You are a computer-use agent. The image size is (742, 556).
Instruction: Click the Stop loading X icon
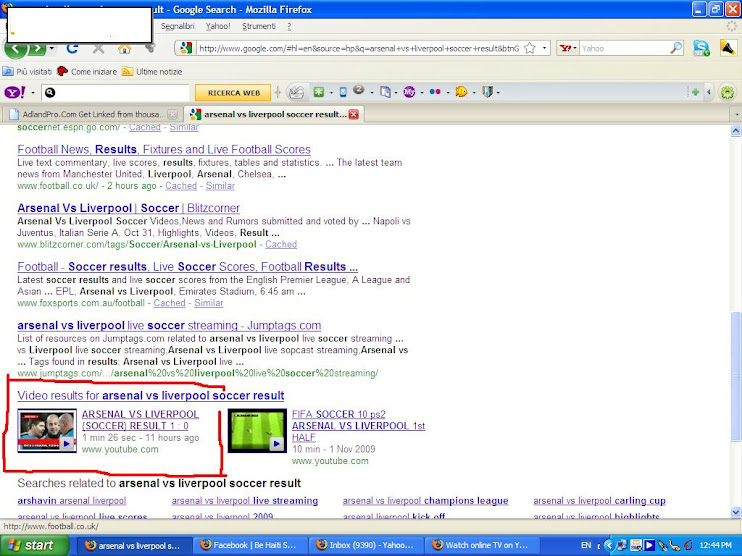click(x=98, y=48)
